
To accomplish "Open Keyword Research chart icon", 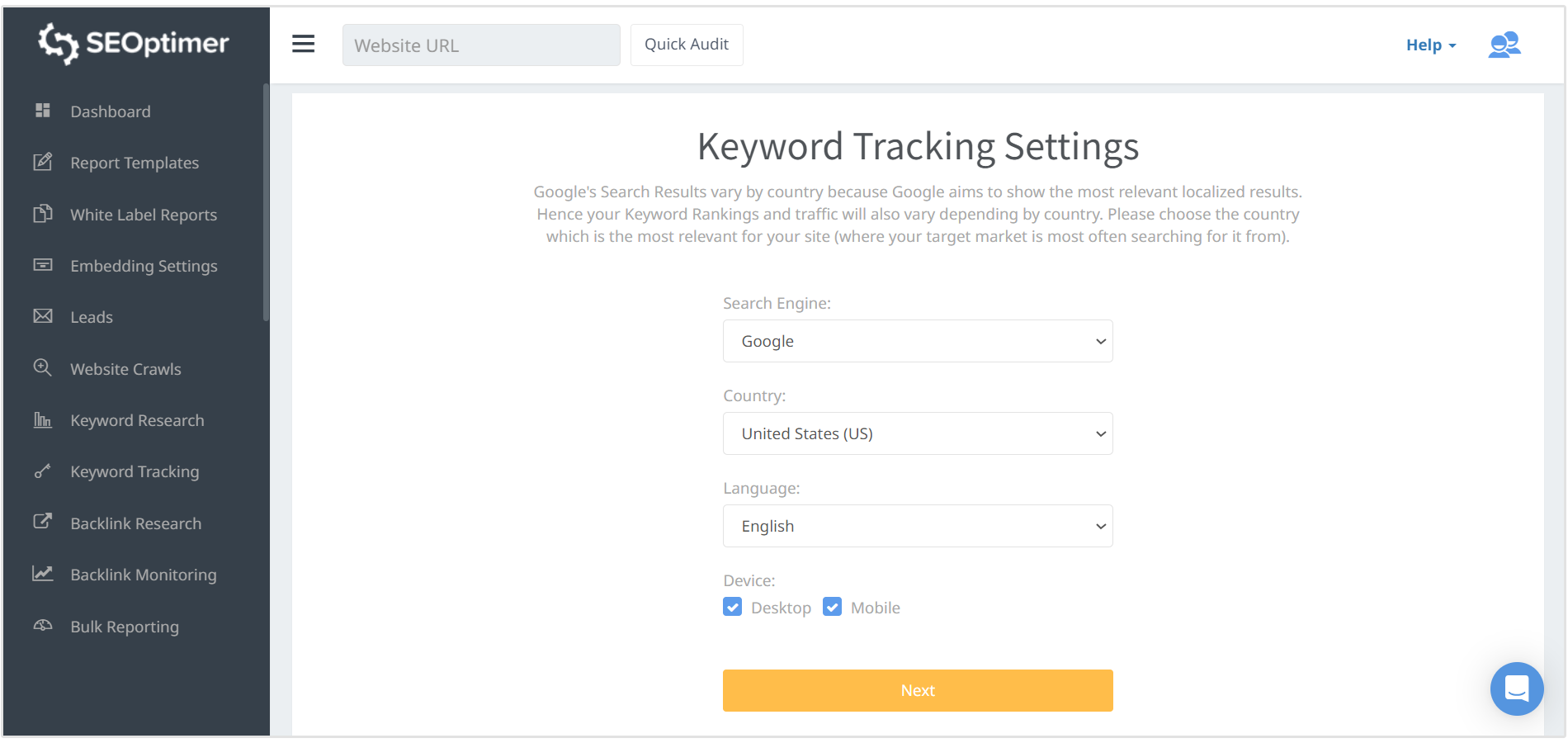I will [43, 419].
